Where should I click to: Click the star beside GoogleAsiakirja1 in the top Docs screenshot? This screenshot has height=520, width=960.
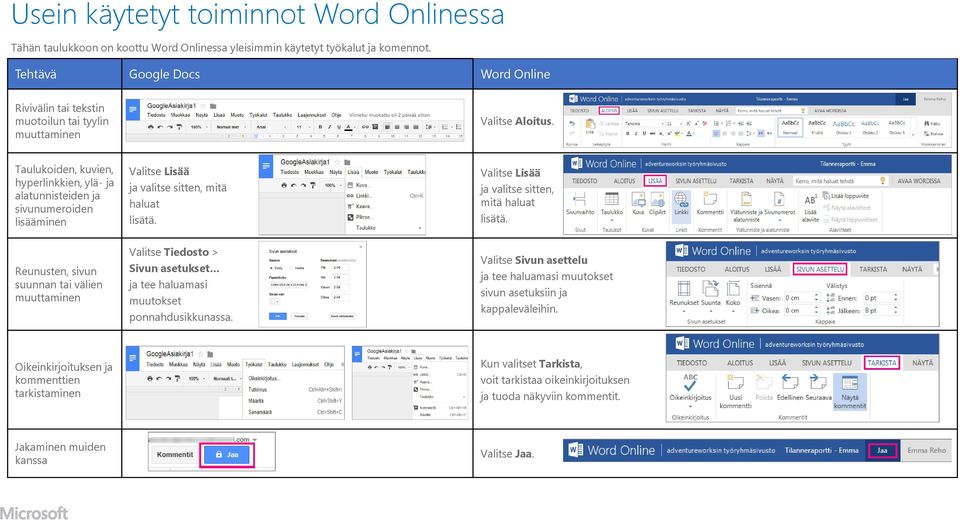click(203, 106)
